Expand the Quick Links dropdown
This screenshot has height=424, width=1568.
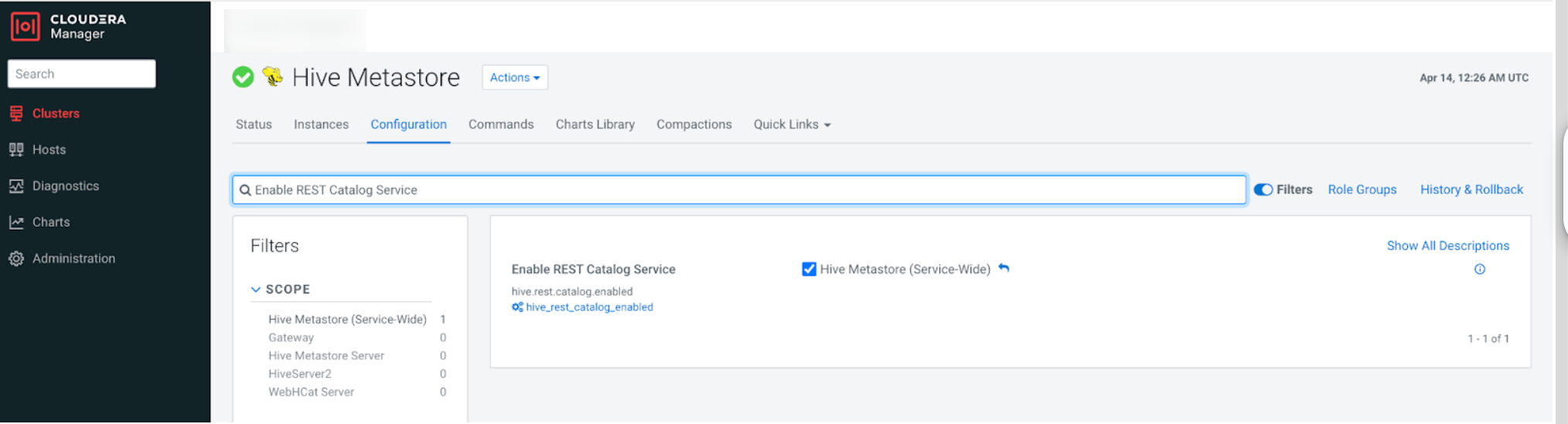pos(792,125)
